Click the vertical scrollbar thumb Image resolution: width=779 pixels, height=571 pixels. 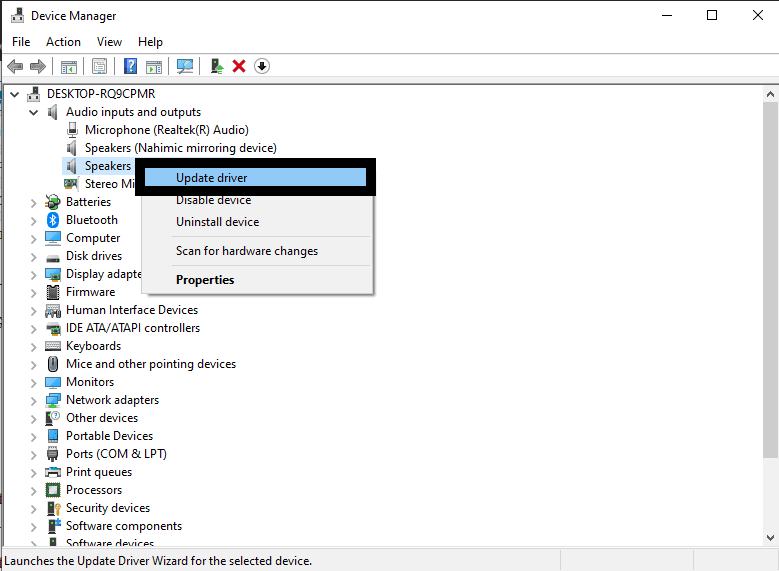770,280
